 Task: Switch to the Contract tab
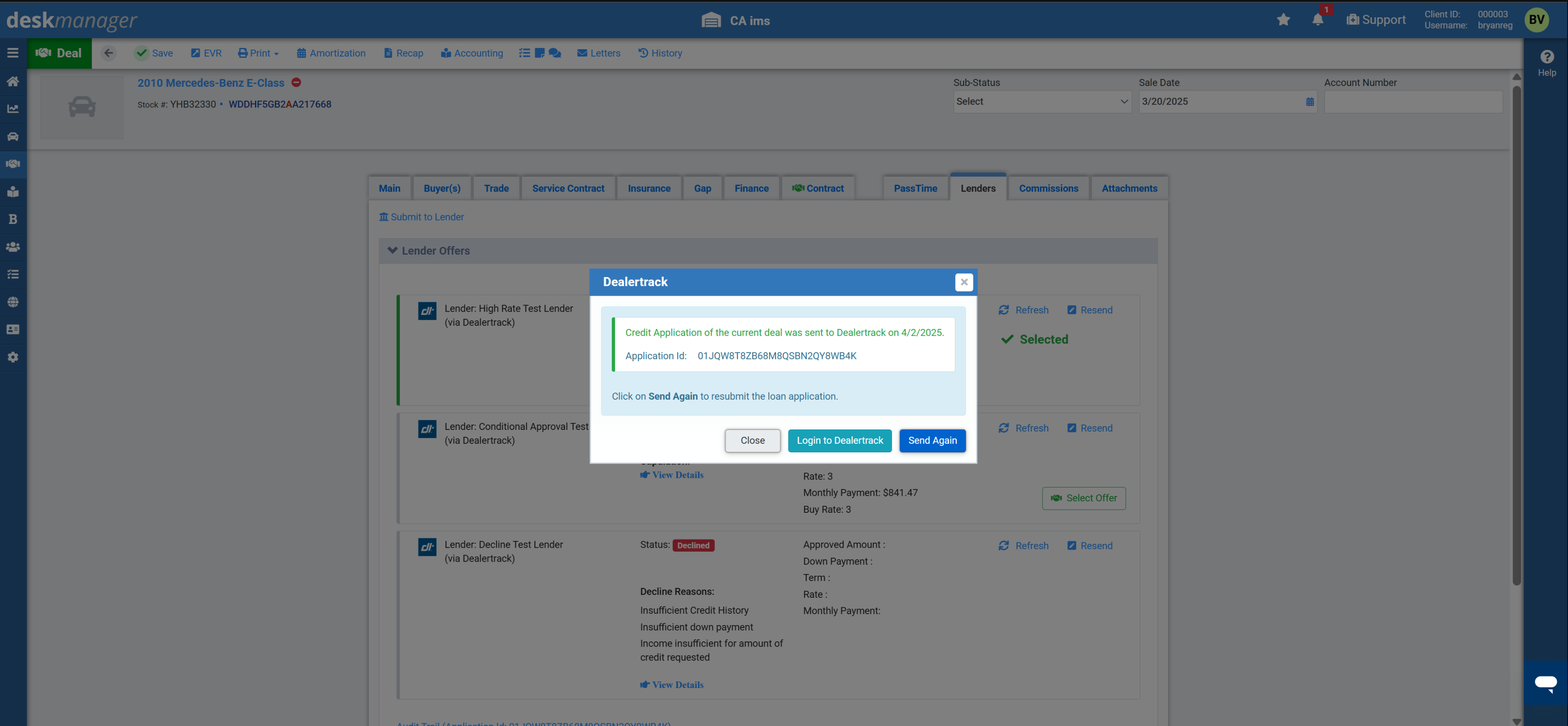(817, 188)
